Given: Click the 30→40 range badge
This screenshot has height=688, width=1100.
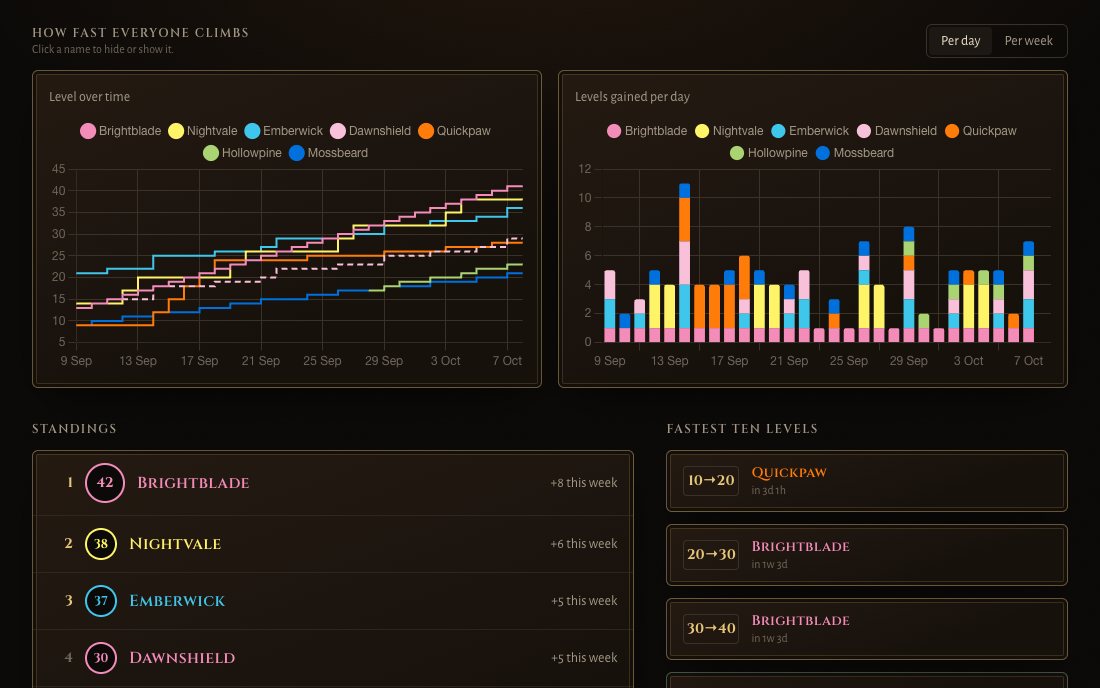Looking at the screenshot, I should pos(711,628).
